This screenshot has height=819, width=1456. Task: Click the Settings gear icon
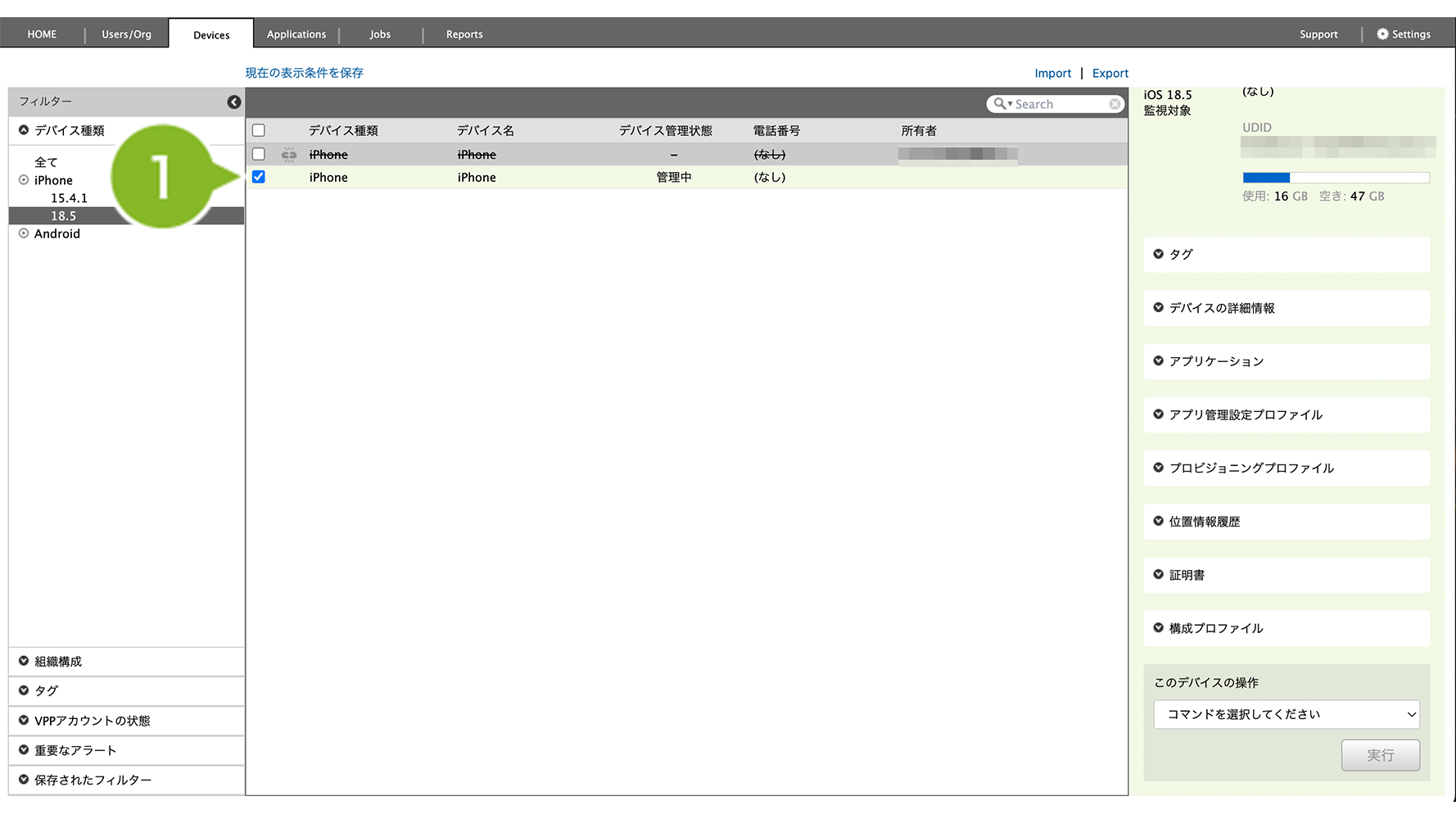click(x=1382, y=34)
